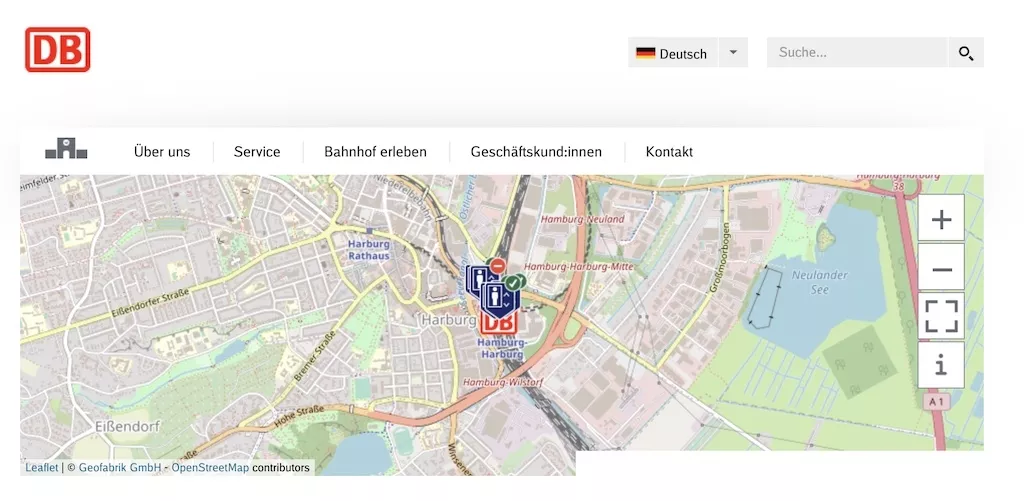Open the Geschäftskund:innen menu
This screenshot has width=1024, height=501.
click(x=536, y=152)
